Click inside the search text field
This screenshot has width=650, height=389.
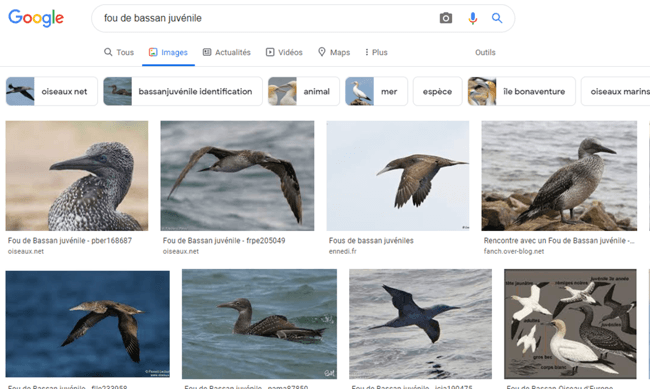pyautogui.click(x=265, y=18)
